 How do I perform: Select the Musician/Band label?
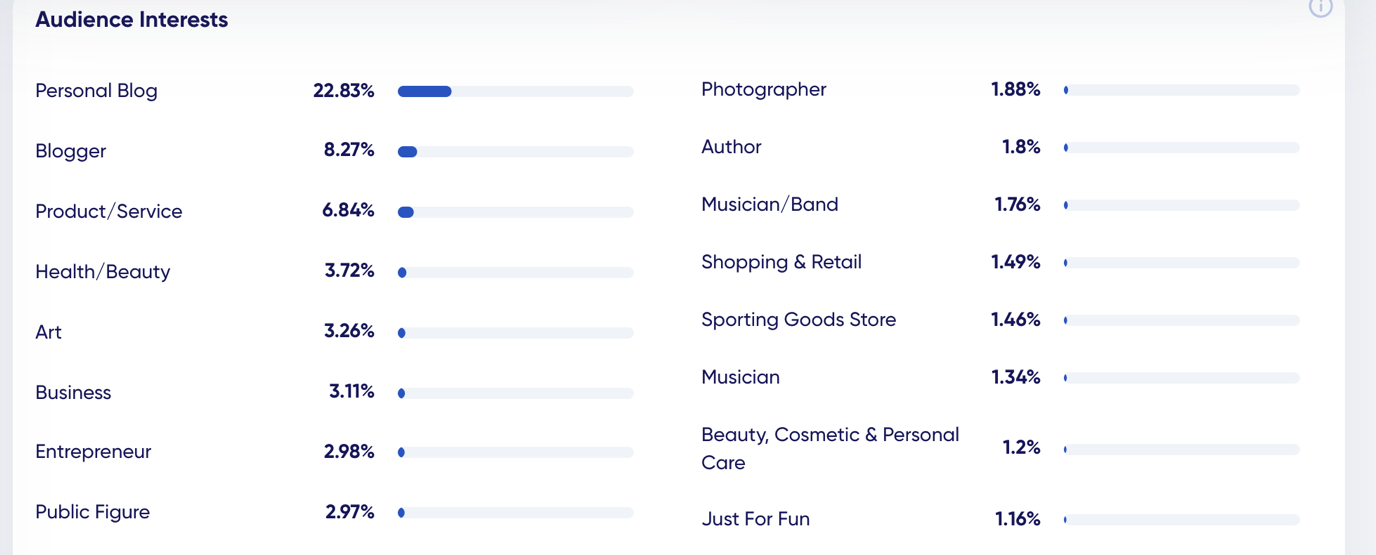pyautogui.click(x=770, y=205)
